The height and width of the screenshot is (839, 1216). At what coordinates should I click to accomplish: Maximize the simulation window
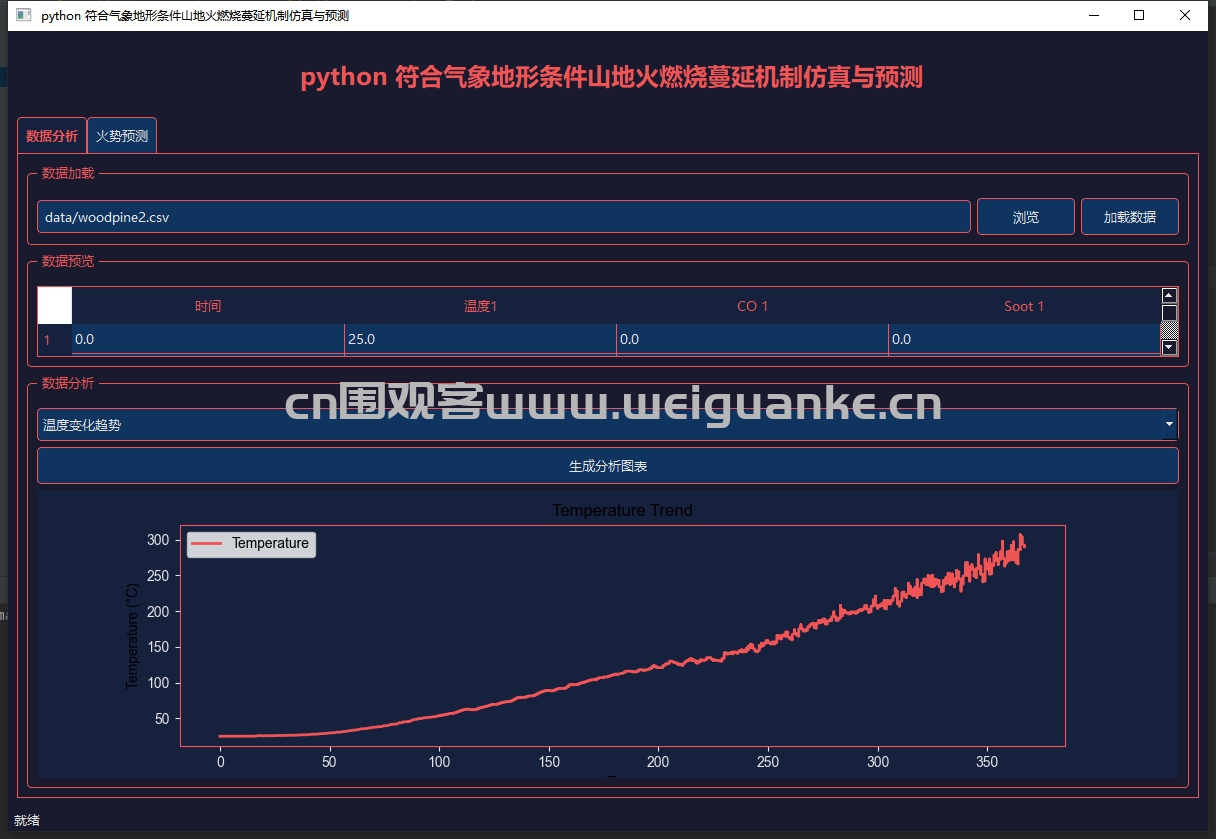[x=1139, y=16]
